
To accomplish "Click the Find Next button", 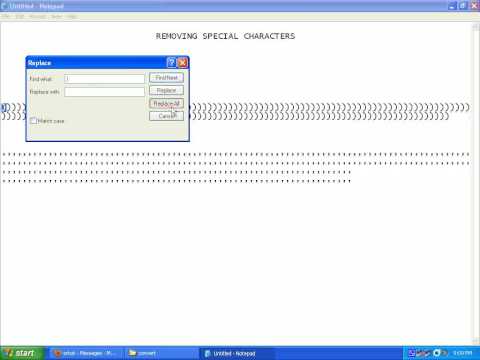I will point(166,78).
